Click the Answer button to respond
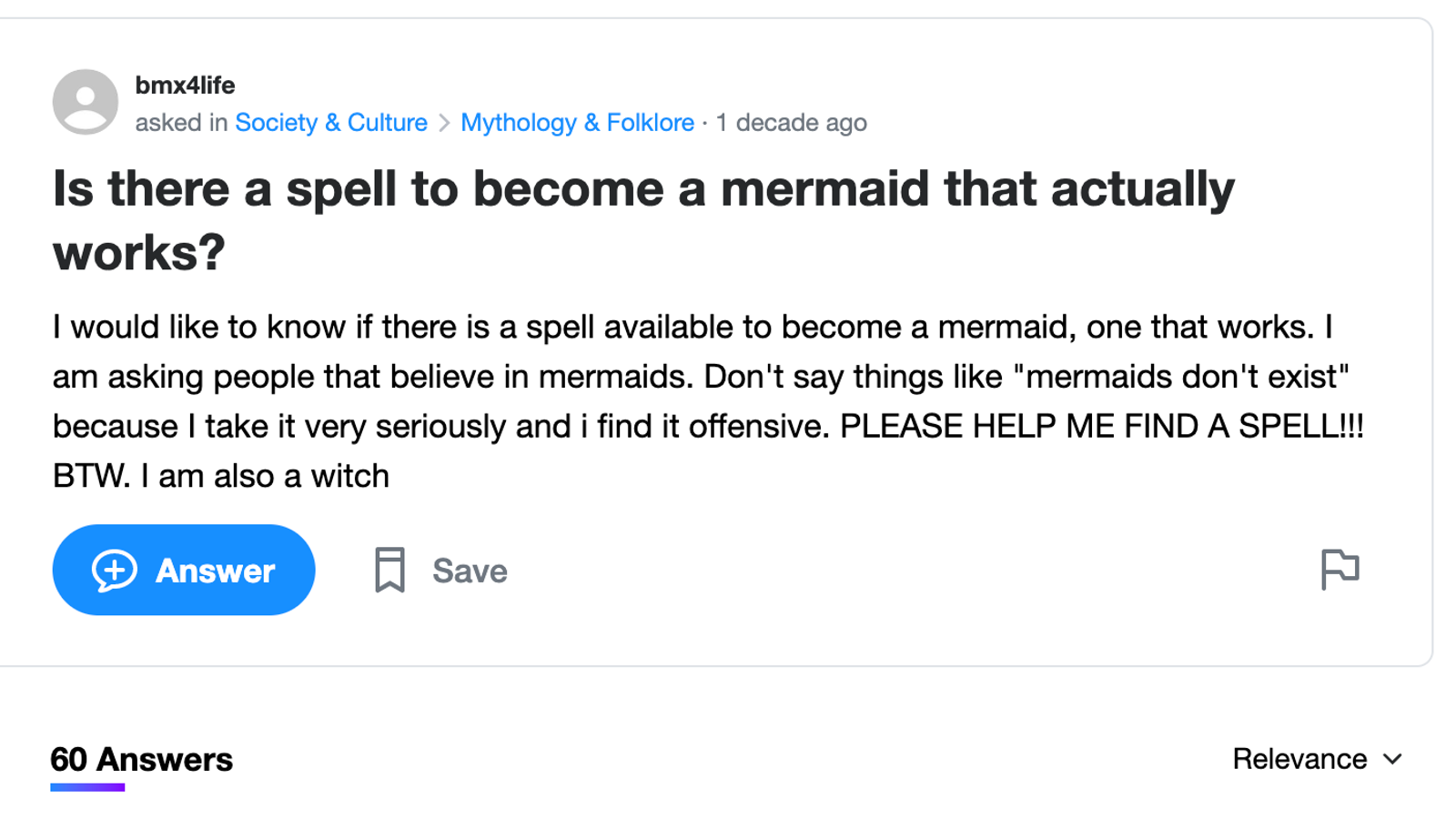 [184, 570]
